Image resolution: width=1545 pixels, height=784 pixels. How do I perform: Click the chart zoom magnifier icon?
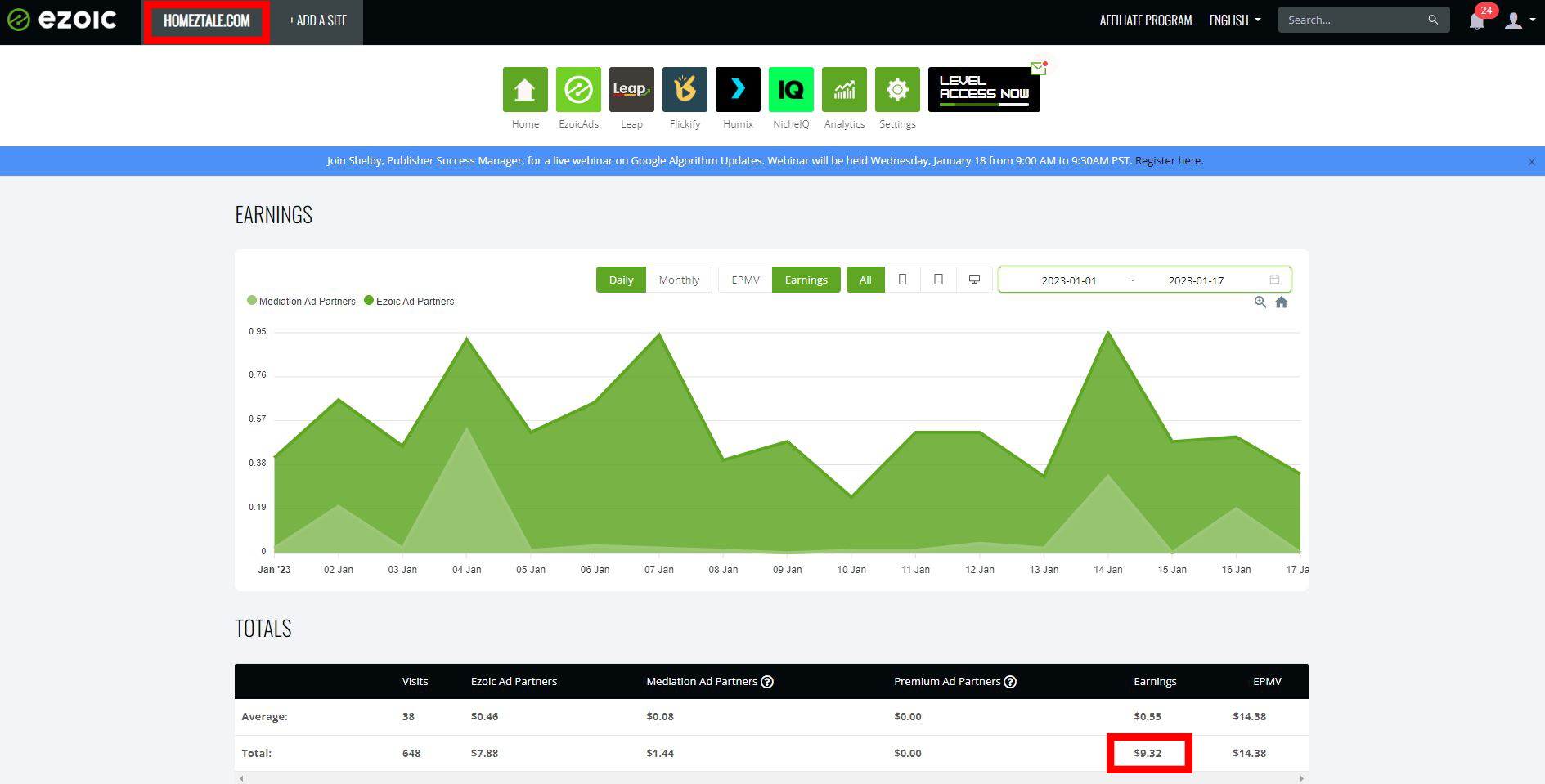click(x=1260, y=302)
